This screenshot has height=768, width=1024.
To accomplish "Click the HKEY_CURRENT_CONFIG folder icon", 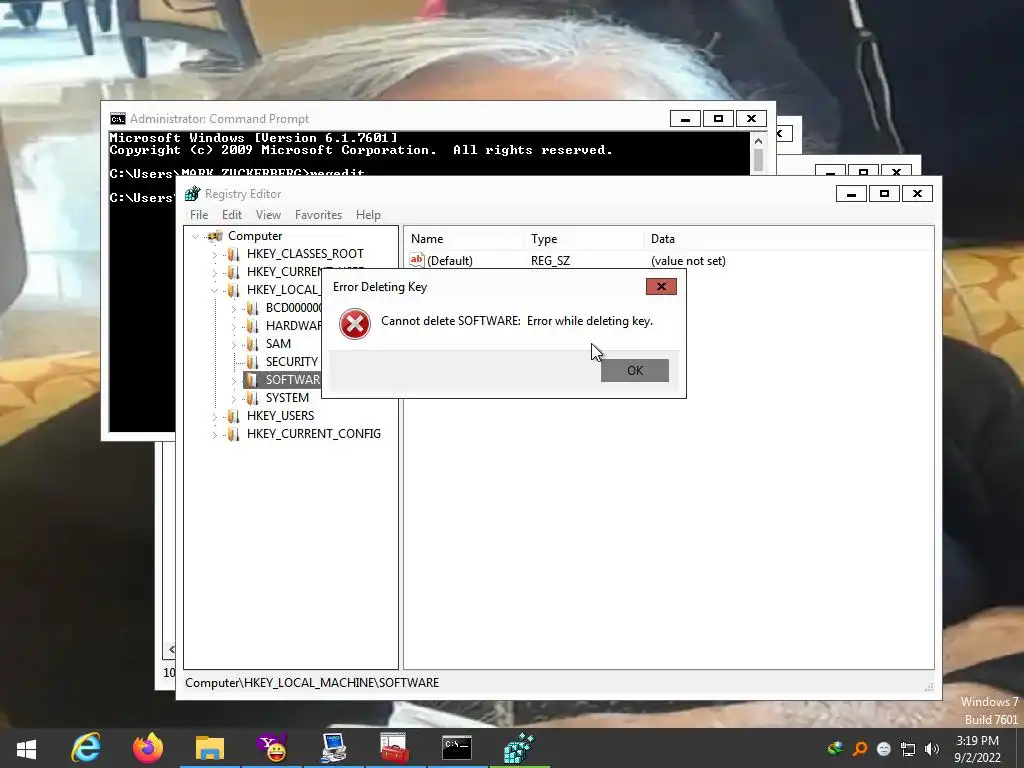I will (x=233, y=434).
